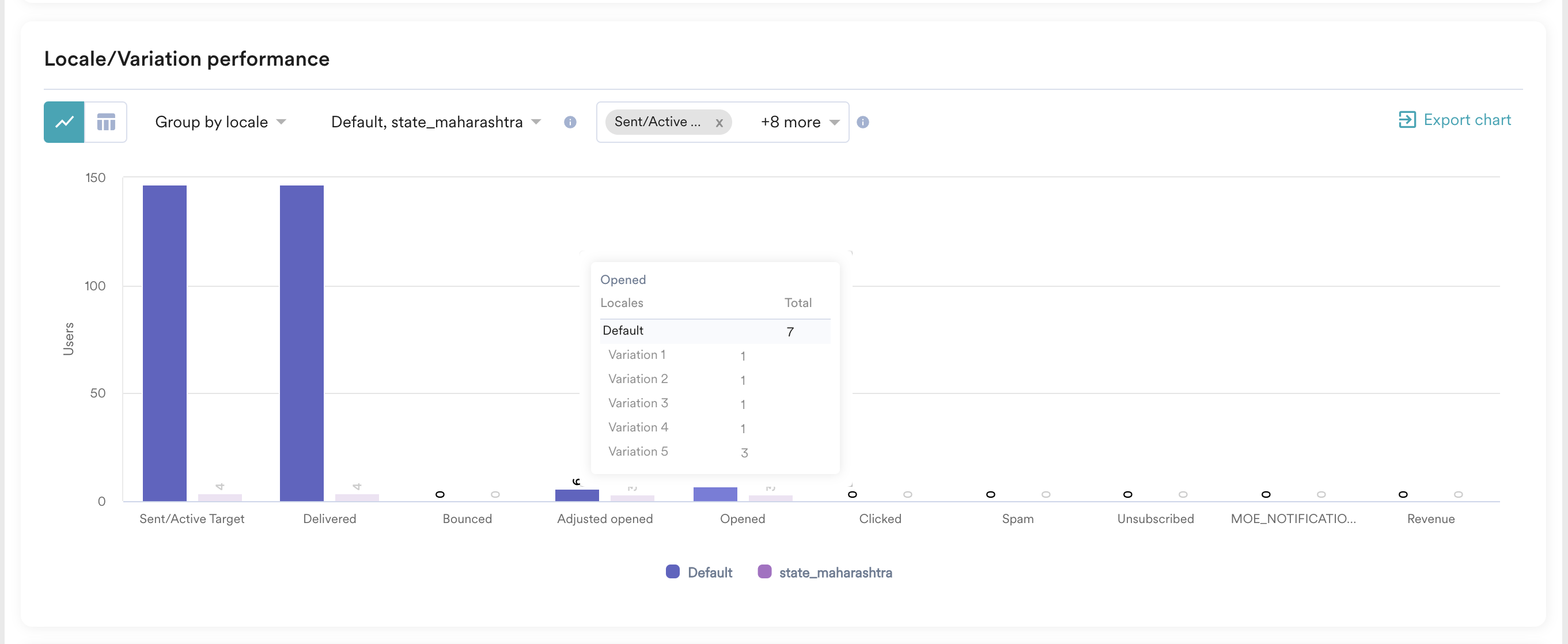Viewport: 1568px width, 644px height.
Task: Remove the Sent/Active metric chip
Action: [x=719, y=122]
